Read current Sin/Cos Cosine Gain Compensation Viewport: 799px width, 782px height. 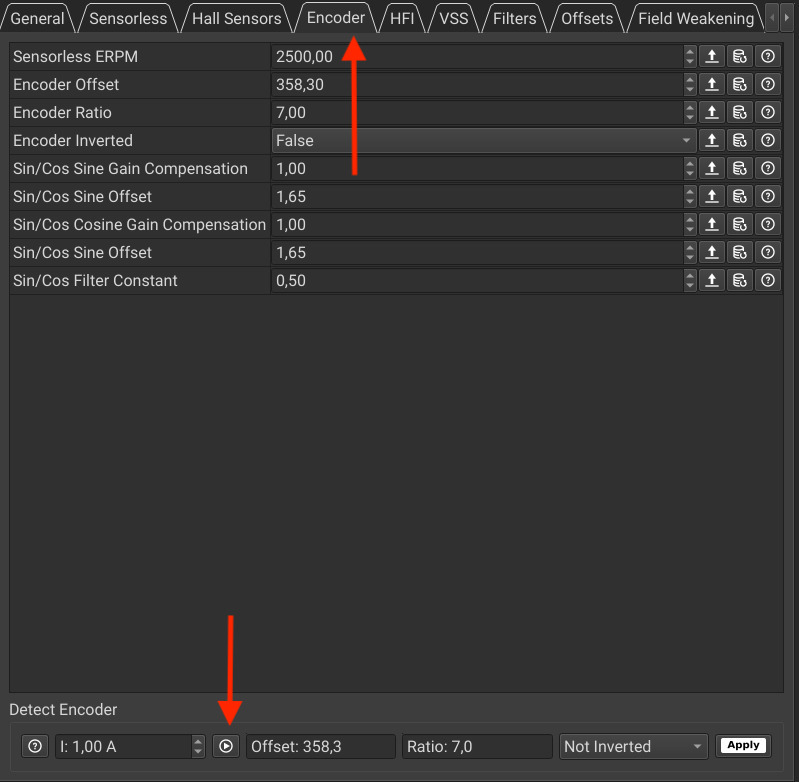click(x=711, y=225)
